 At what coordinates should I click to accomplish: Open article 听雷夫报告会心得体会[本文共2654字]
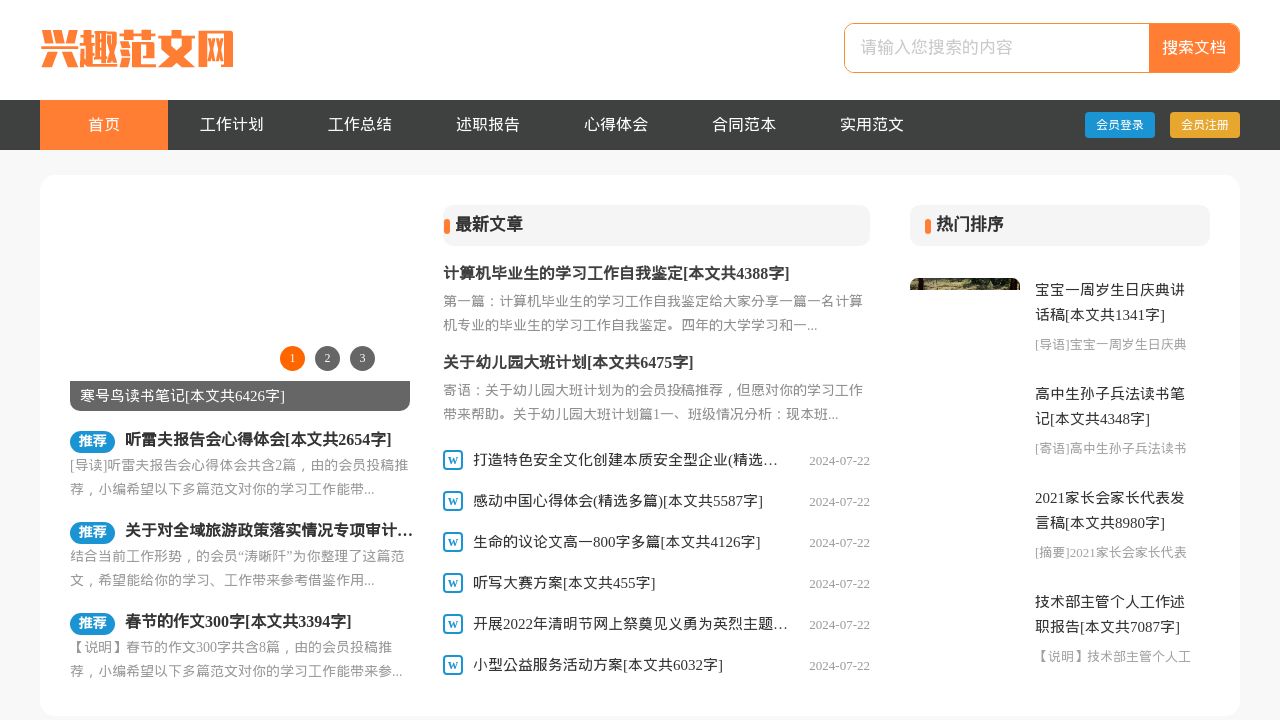(x=258, y=439)
